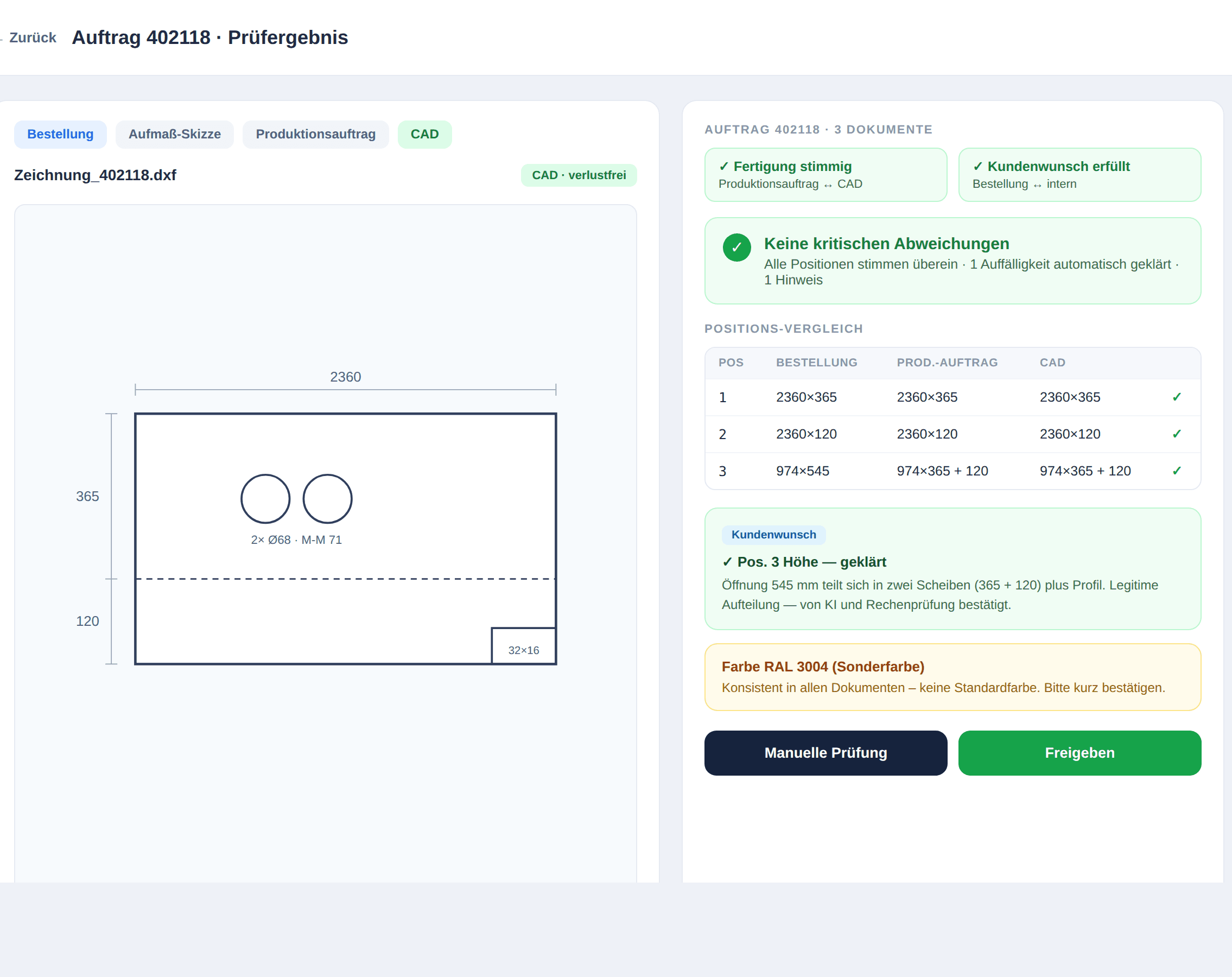Click the PROD.-AUFTRAG column header
Viewport: 1232px width, 977px height.
pyautogui.click(x=947, y=363)
